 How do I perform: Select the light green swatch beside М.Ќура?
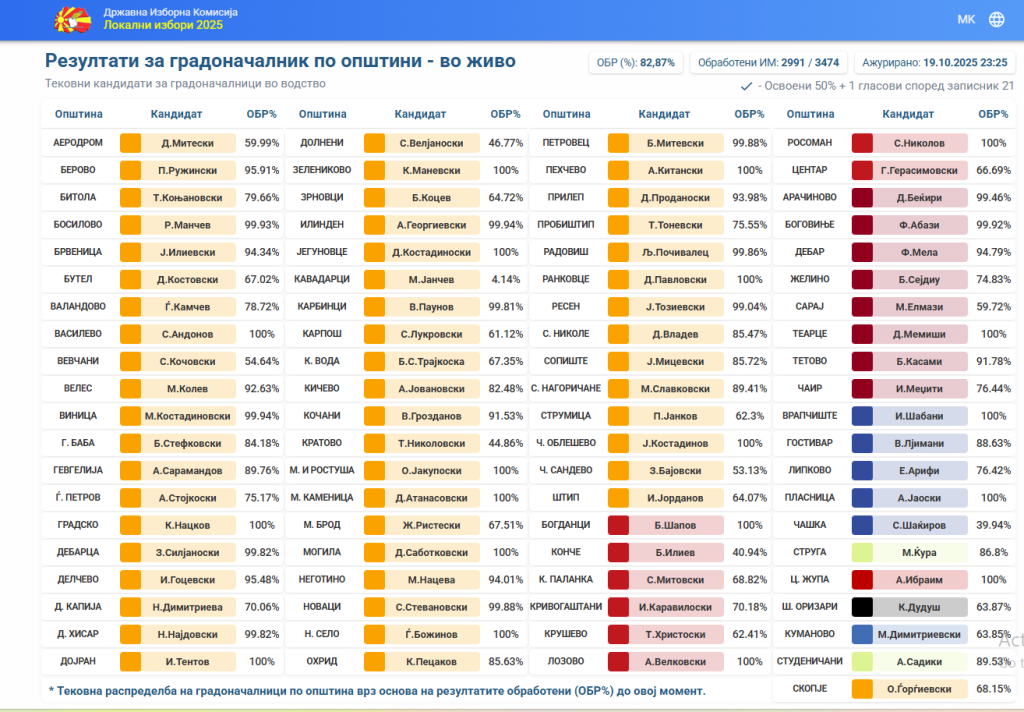coord(863,552)
